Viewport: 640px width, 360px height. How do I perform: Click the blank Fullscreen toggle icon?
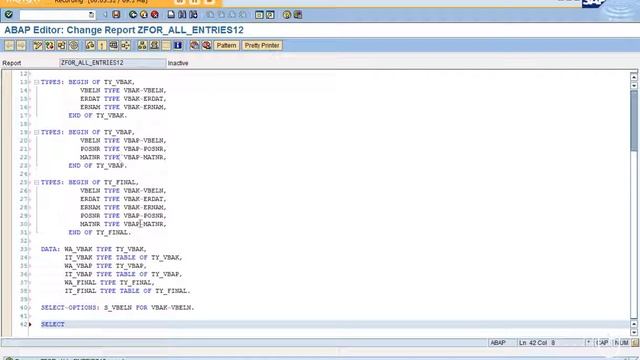166,45
